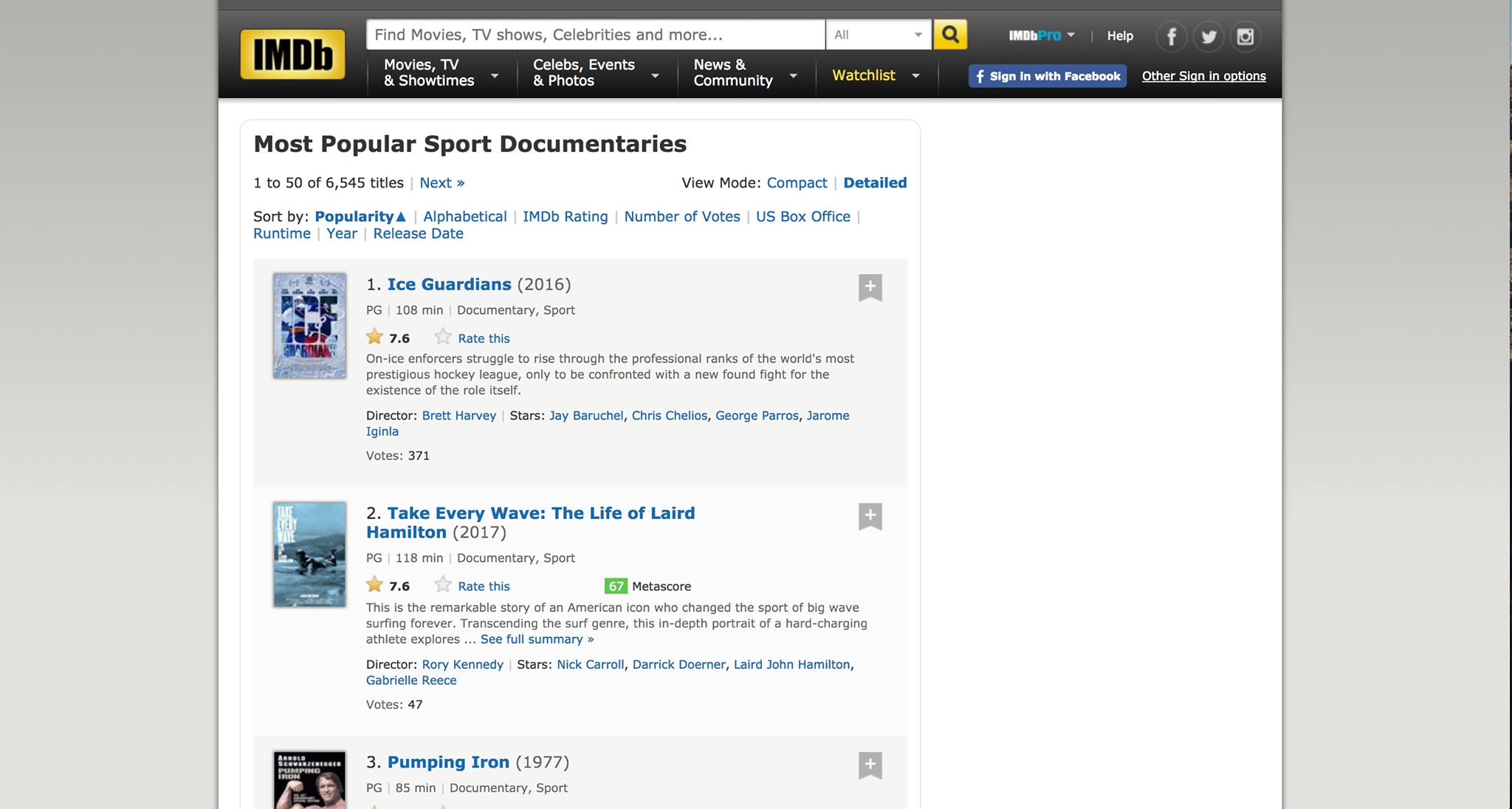Add Ice Guardians to watchlist ribbon
This screenshot has height=809, width=1512.
pos(870,287)
